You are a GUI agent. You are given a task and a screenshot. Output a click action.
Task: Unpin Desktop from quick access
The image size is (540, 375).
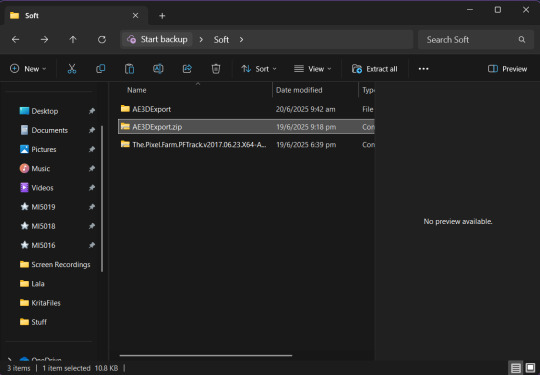(x=92, y=111)
